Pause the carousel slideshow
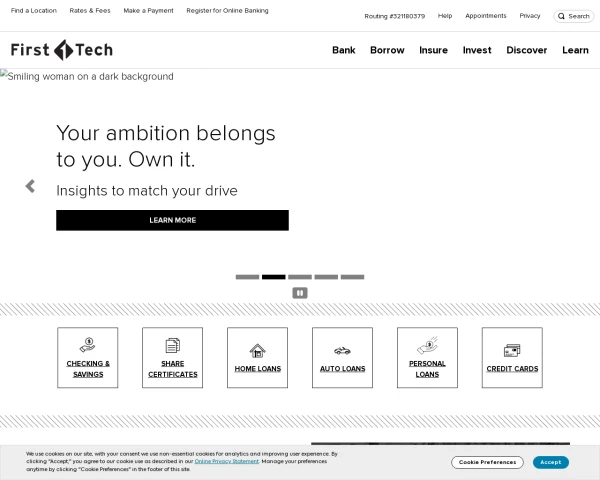The height and width of the screenshot is (480, 600). coord(300,293)
